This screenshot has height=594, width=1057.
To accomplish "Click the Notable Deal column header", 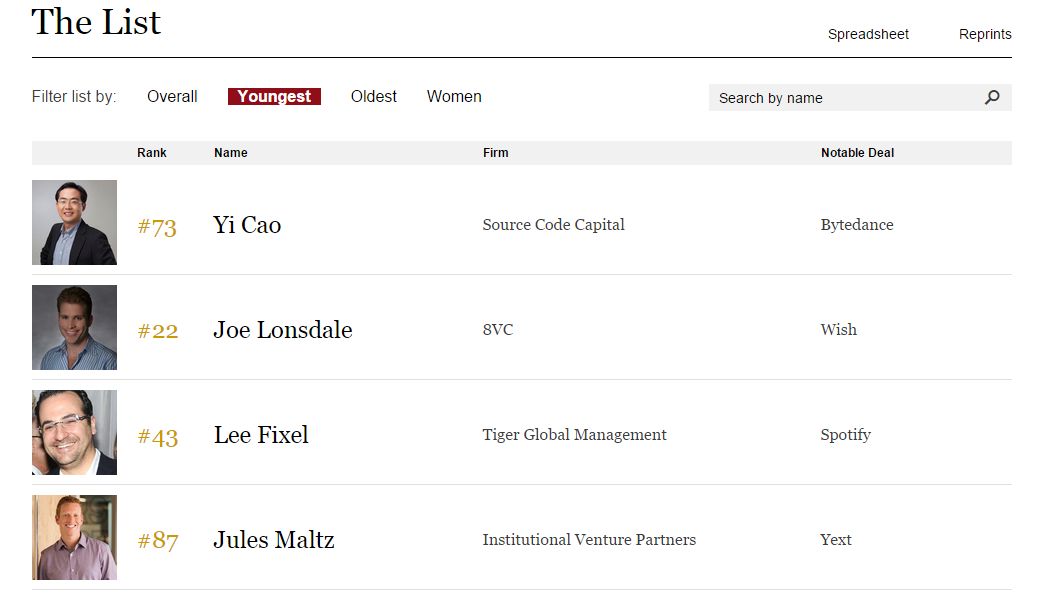I will 857,153.
